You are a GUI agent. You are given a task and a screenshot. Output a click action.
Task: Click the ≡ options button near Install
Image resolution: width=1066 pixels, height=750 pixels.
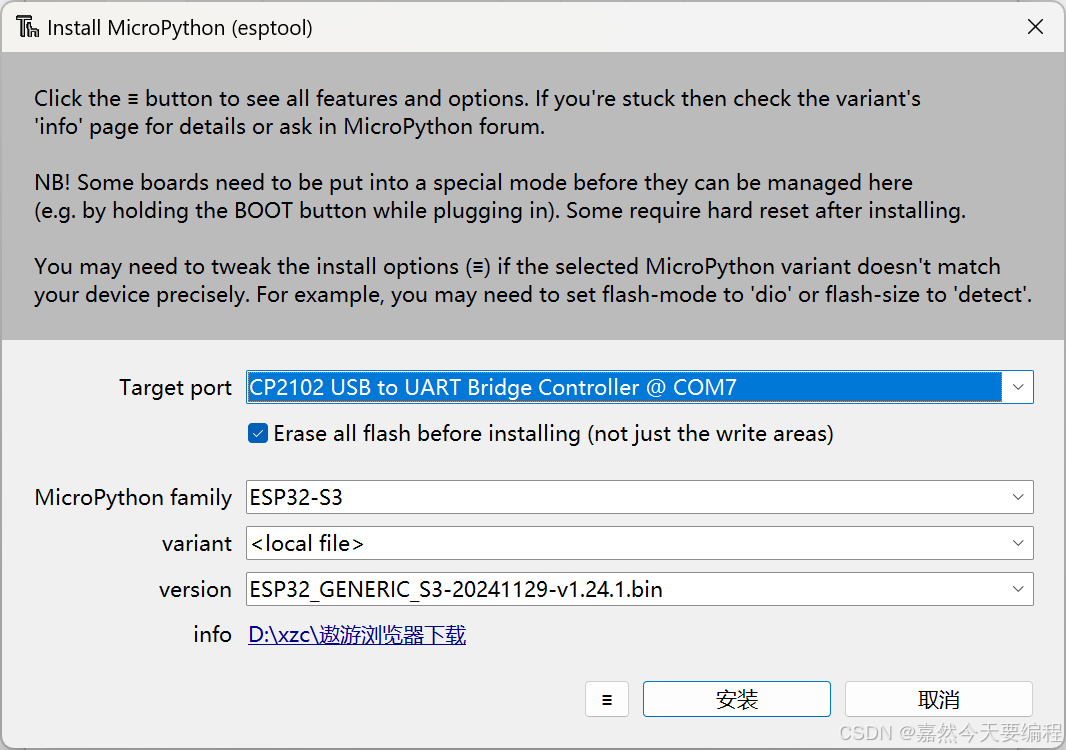coord(607,698)
